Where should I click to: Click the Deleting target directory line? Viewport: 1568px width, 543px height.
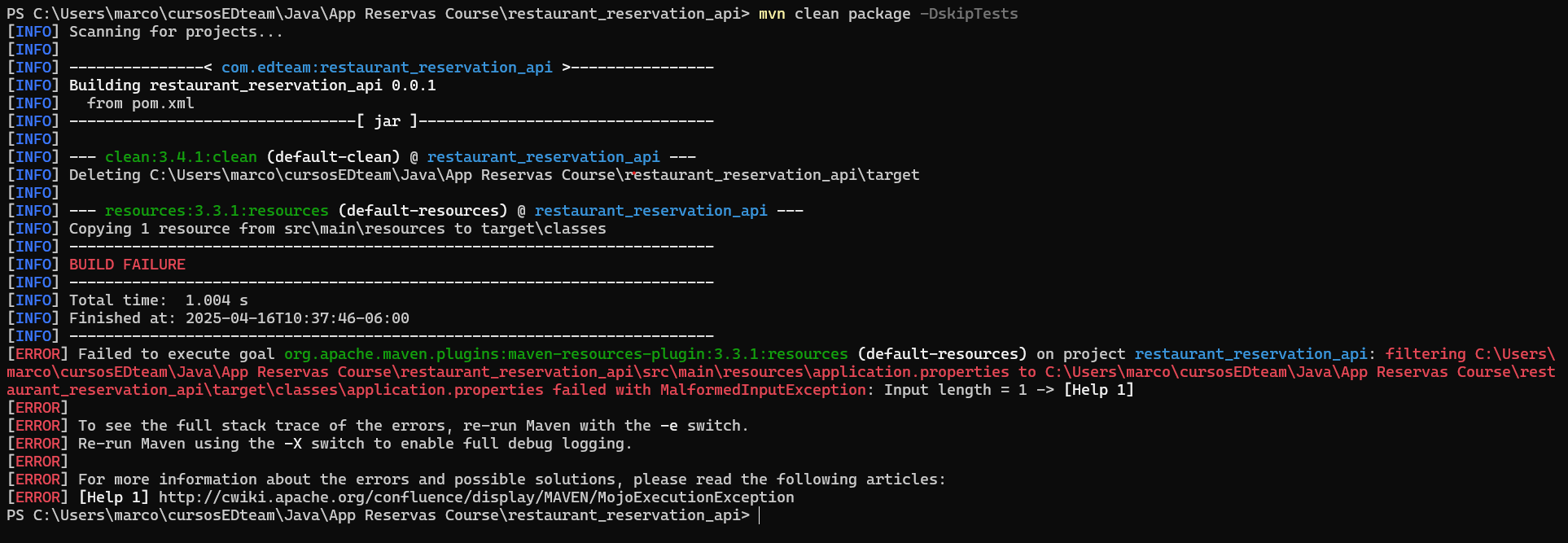coord(494,175)
